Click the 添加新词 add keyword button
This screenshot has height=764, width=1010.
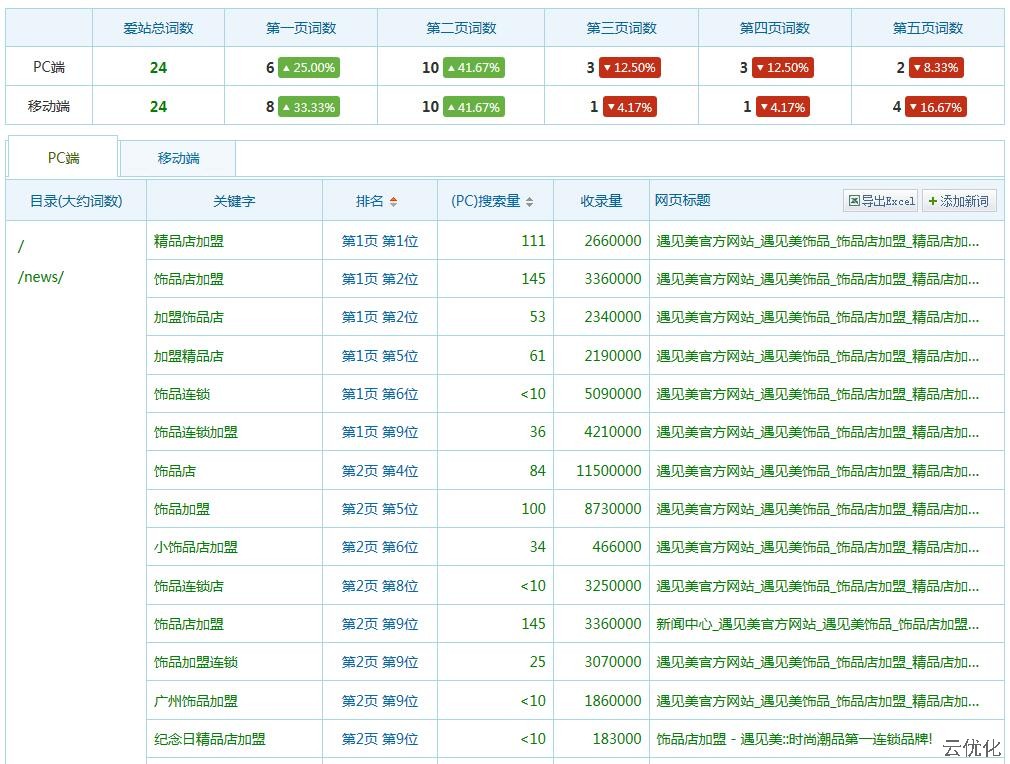(x=958, y=201)
